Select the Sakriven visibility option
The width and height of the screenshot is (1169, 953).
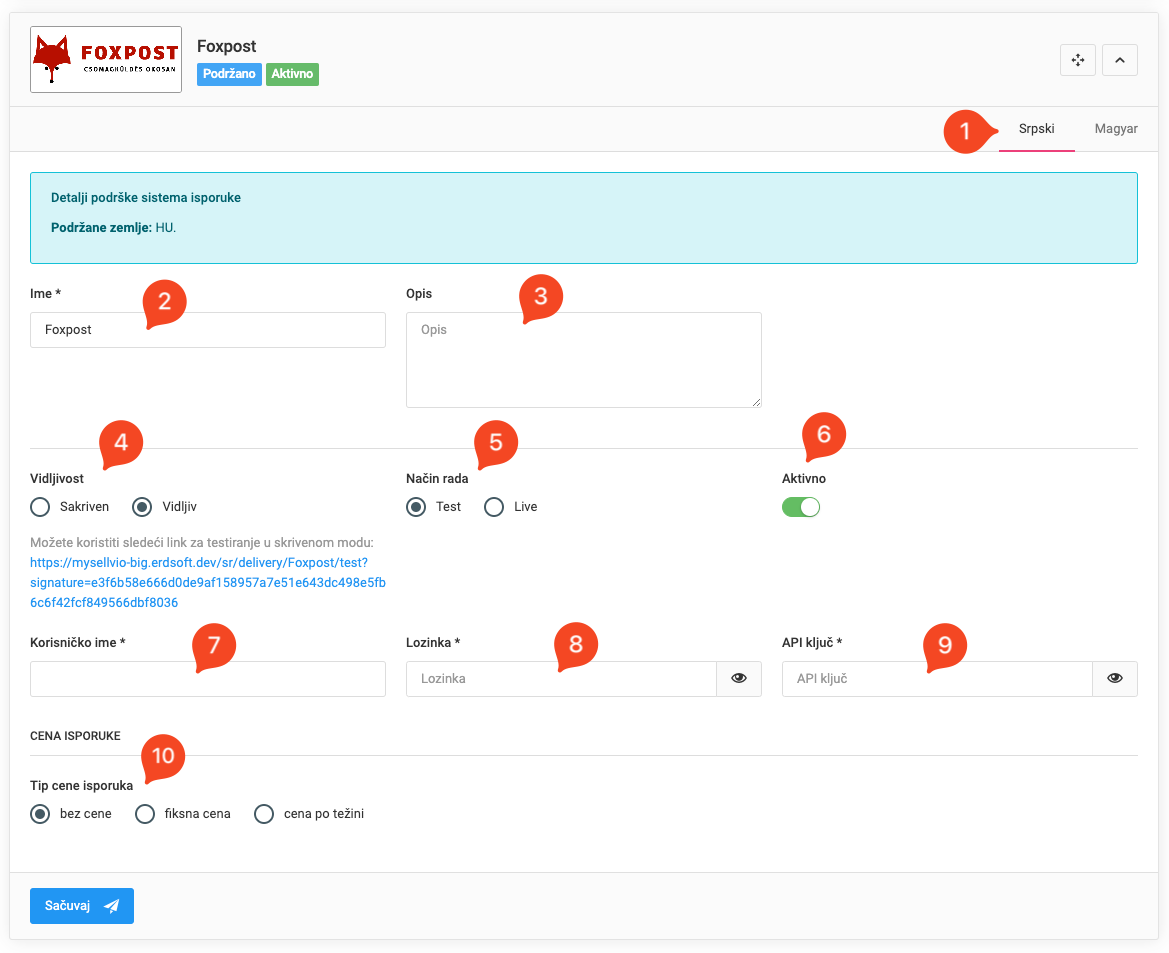click(41, 507)
